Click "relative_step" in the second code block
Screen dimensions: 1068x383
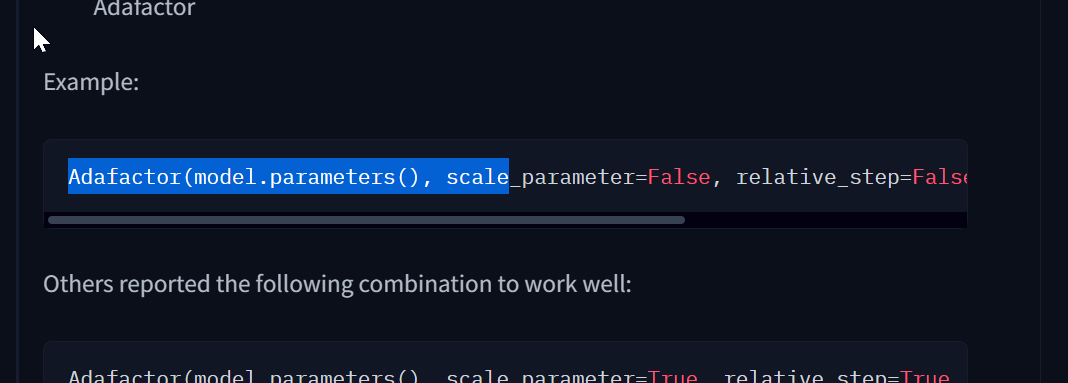pyautogui.click(x=806, y=377)
